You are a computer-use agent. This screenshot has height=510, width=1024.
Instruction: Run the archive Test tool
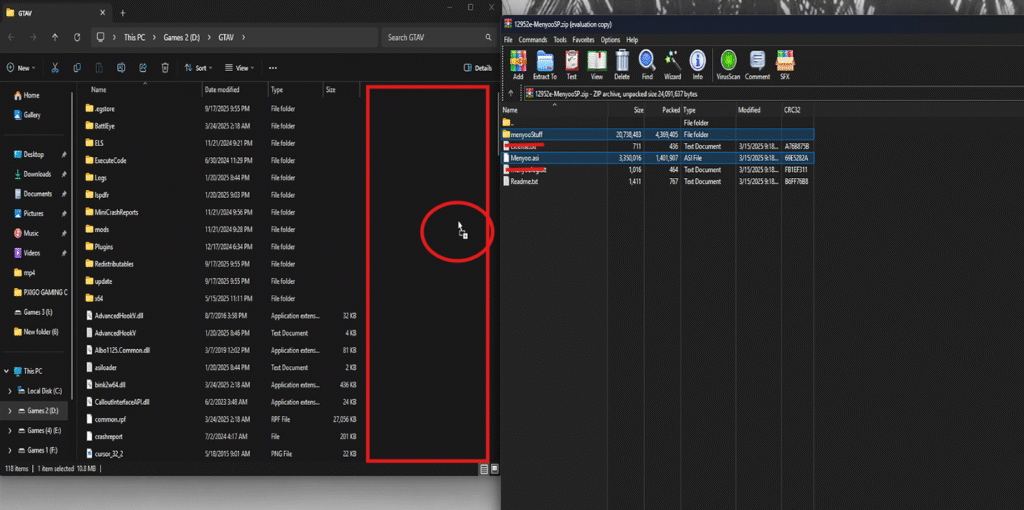click(x=571, y=64)
